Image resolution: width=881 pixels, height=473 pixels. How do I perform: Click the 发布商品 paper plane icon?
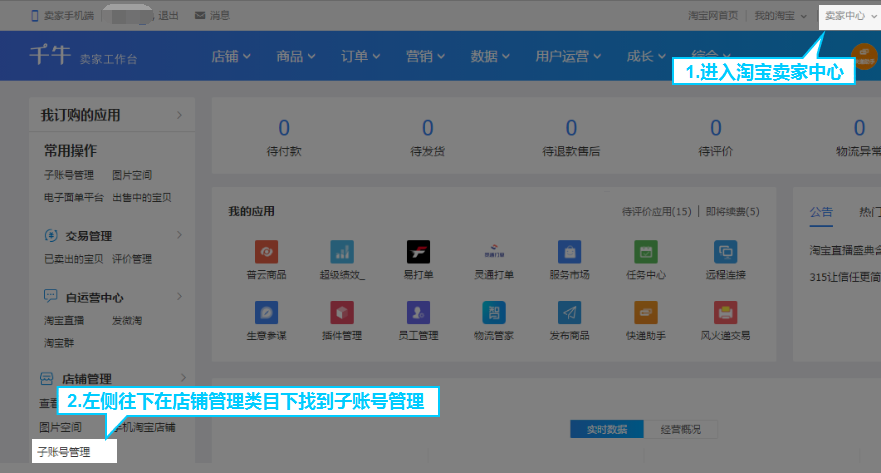pyautogui.click(x=569, y=312)
